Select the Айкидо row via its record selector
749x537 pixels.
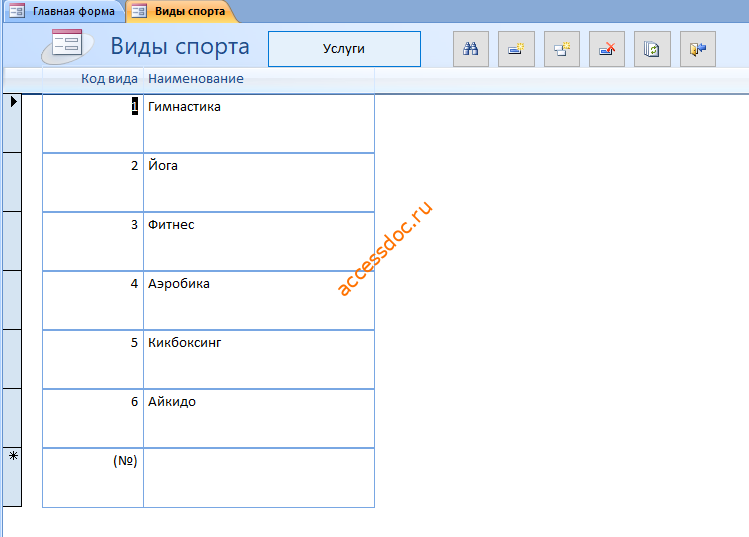[12, 419]
